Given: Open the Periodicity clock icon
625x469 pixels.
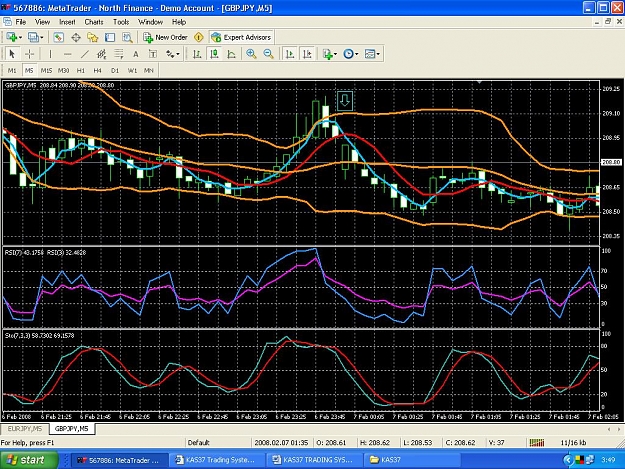Looking at the screenshot, I should [348, 54].
